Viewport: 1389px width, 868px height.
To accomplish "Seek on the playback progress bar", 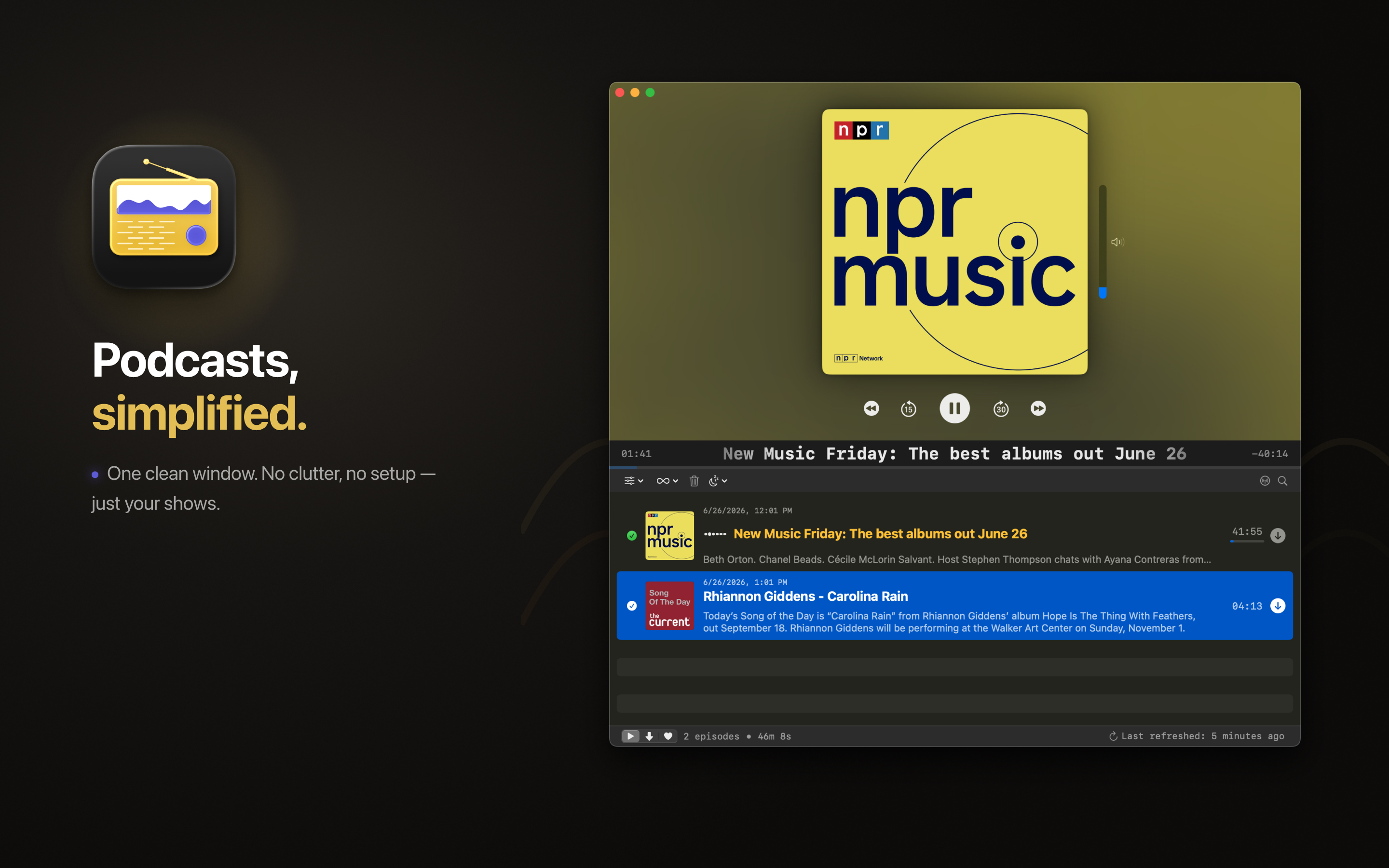I will pos(954,468).
